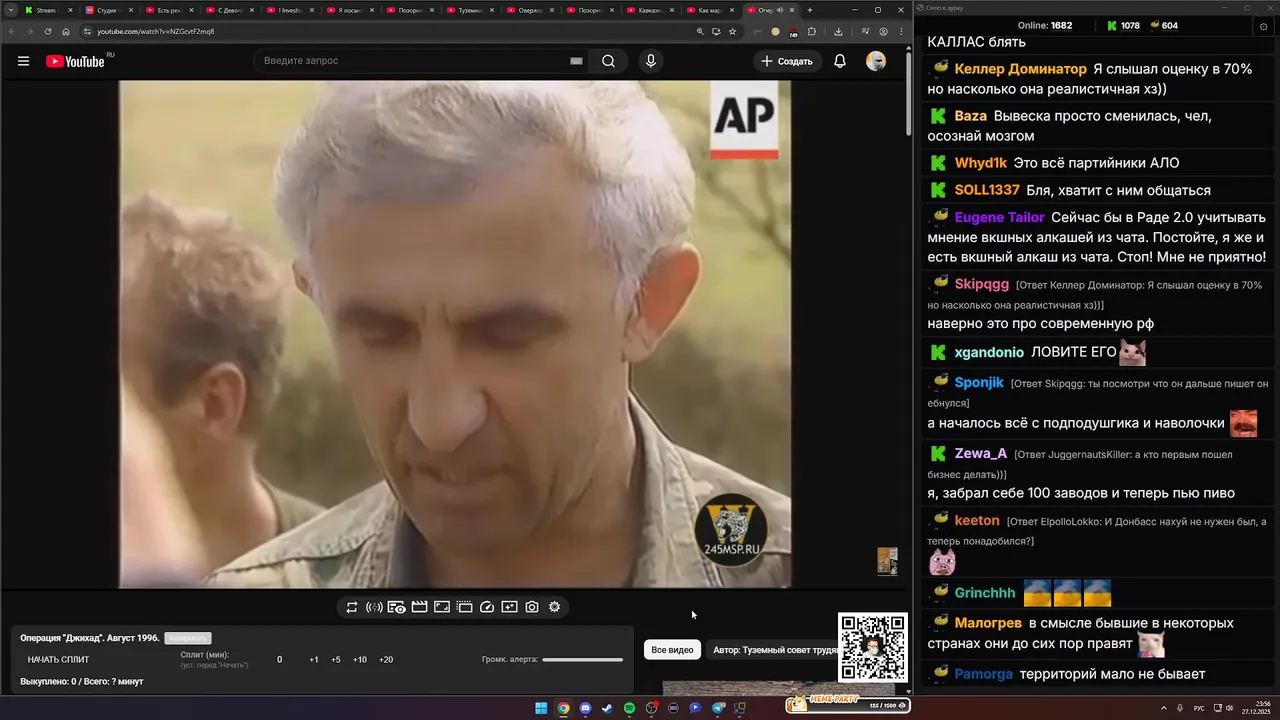Viewport: 1280px width, 720px height.
Task: Toggle the loop playback icon under video
Action: (x=352, y=607)
